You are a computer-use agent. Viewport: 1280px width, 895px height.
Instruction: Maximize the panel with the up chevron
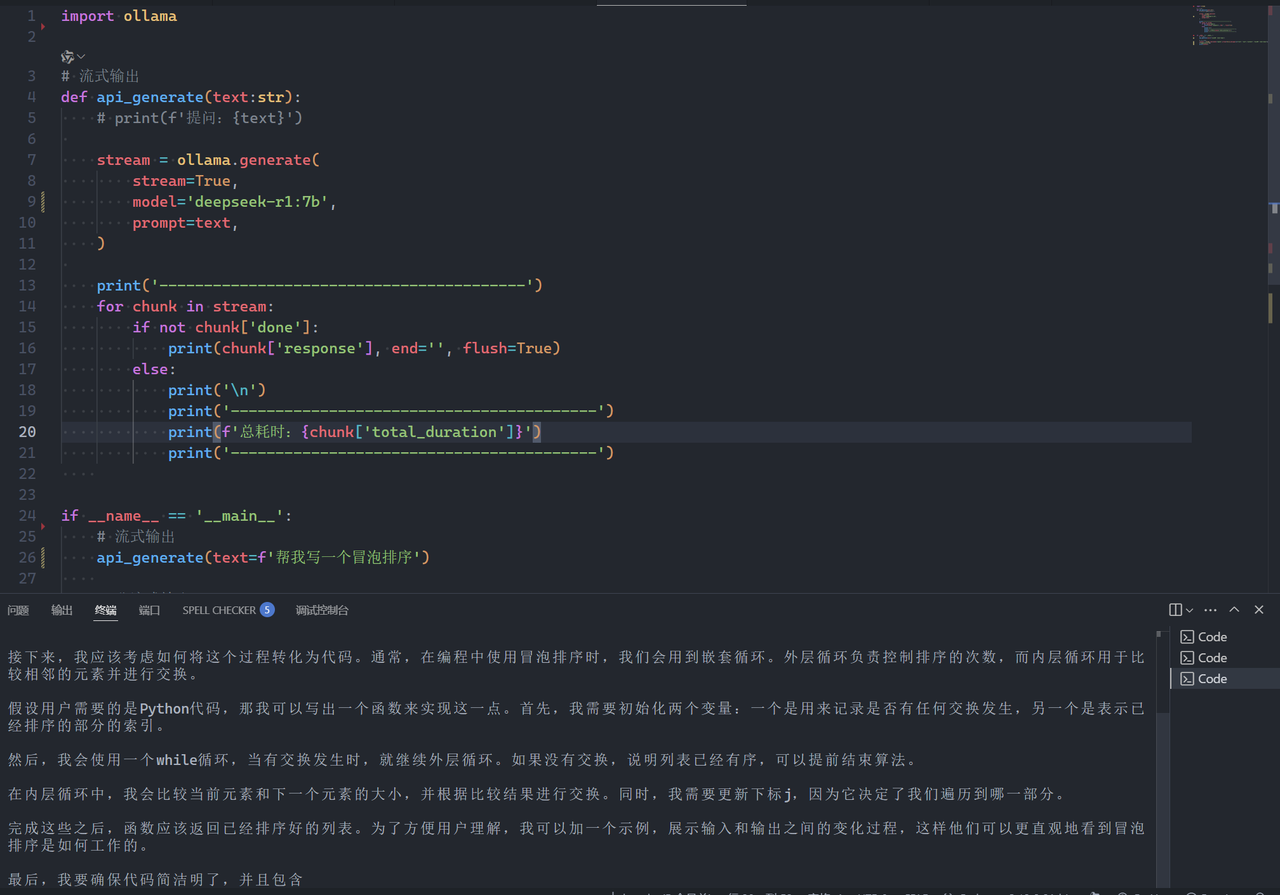(1234, 610)
